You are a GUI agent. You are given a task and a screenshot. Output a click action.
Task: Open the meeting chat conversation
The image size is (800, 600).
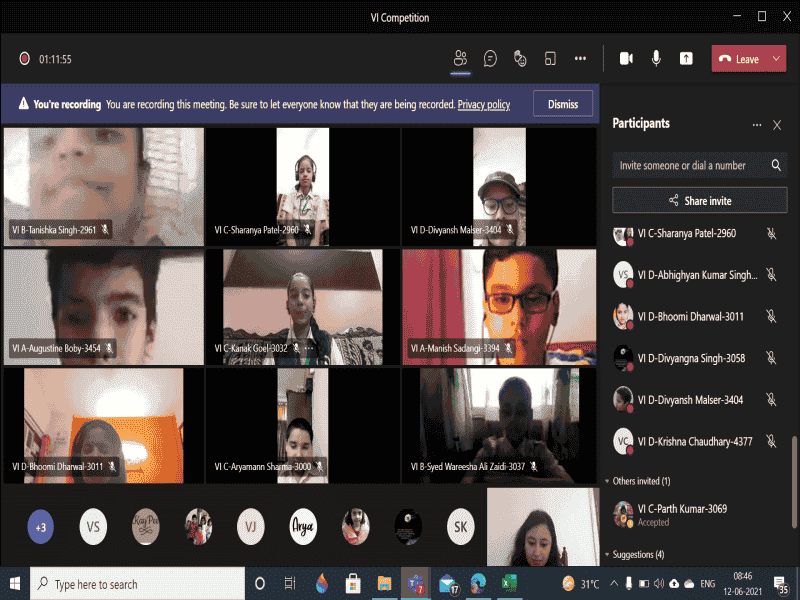tap(490, 59)
